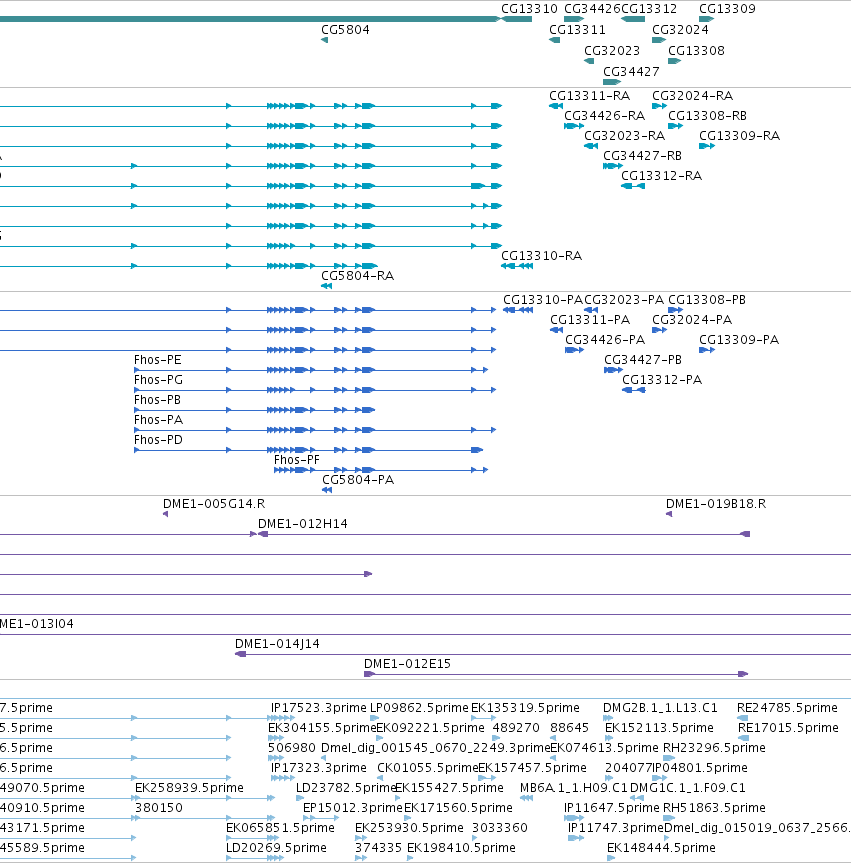Select gene CG34426 label

pos(592,9)
